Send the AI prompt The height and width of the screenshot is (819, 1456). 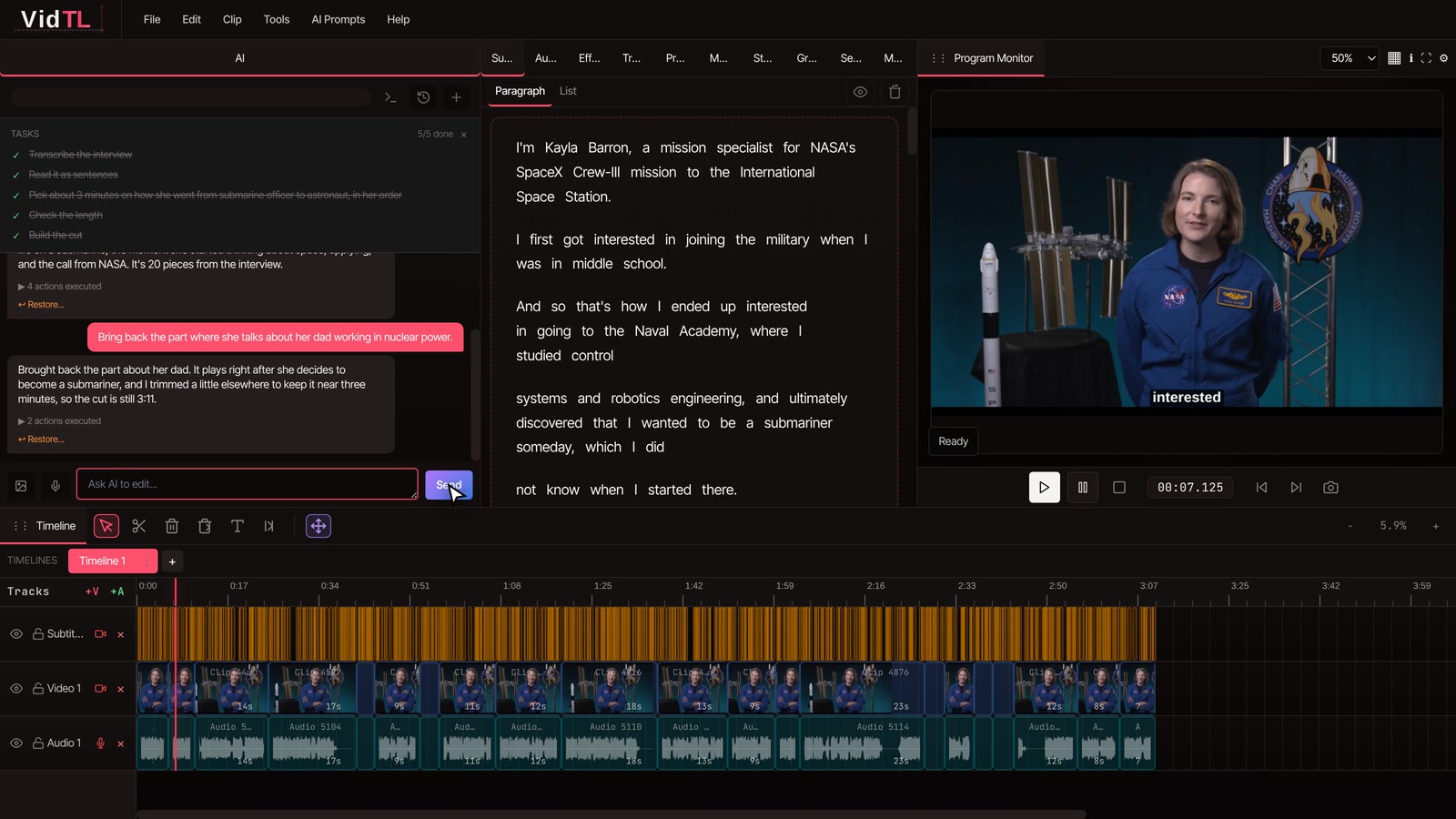point(449,485)
